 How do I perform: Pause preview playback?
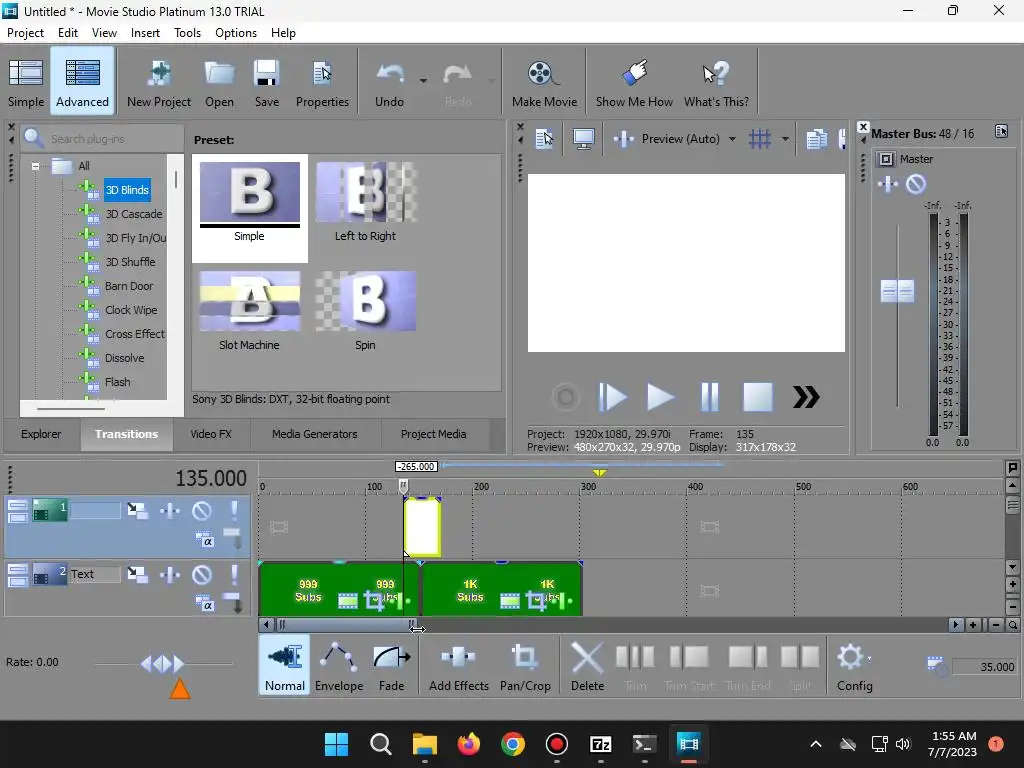pos(709,397)
